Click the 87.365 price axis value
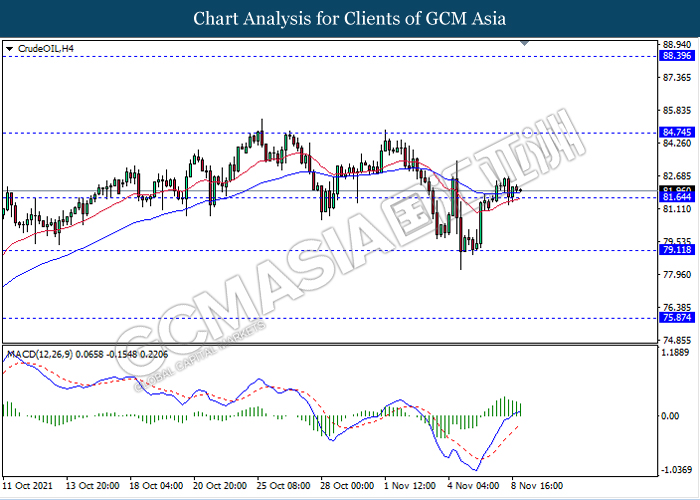700x500 pixels. tap(678, 78)
